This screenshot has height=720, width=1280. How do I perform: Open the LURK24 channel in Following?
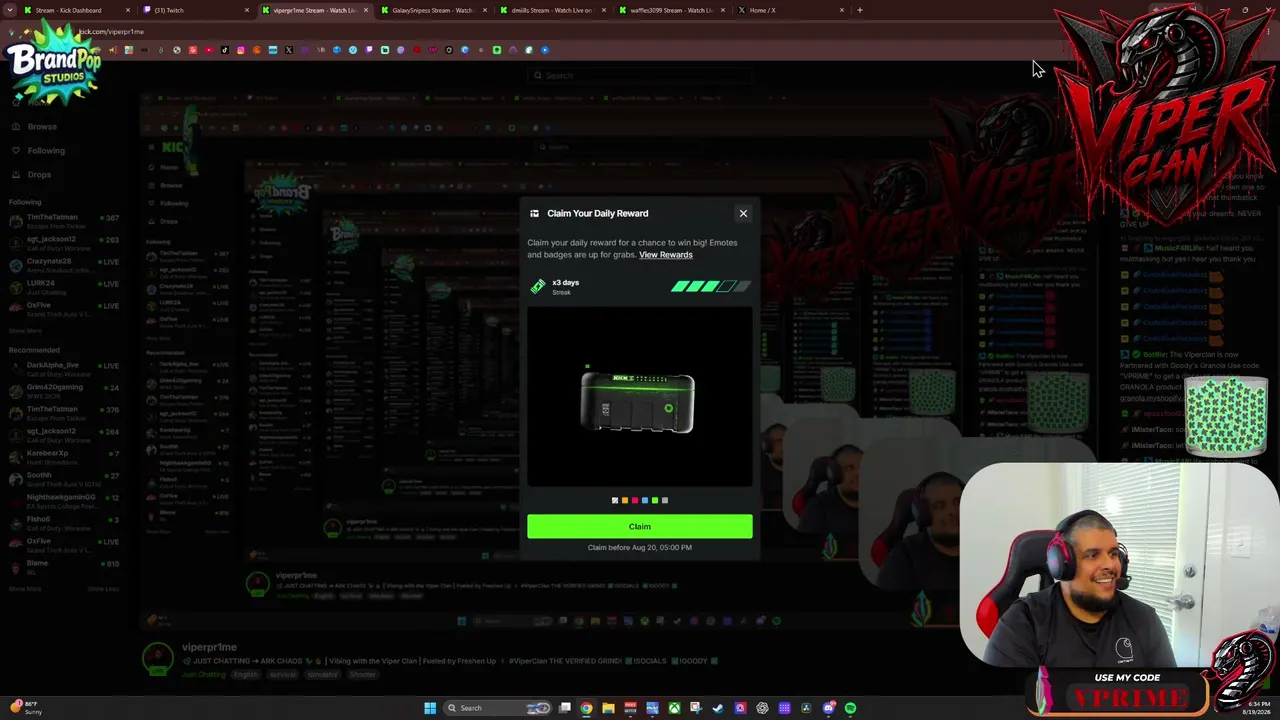tap(63, 287)
